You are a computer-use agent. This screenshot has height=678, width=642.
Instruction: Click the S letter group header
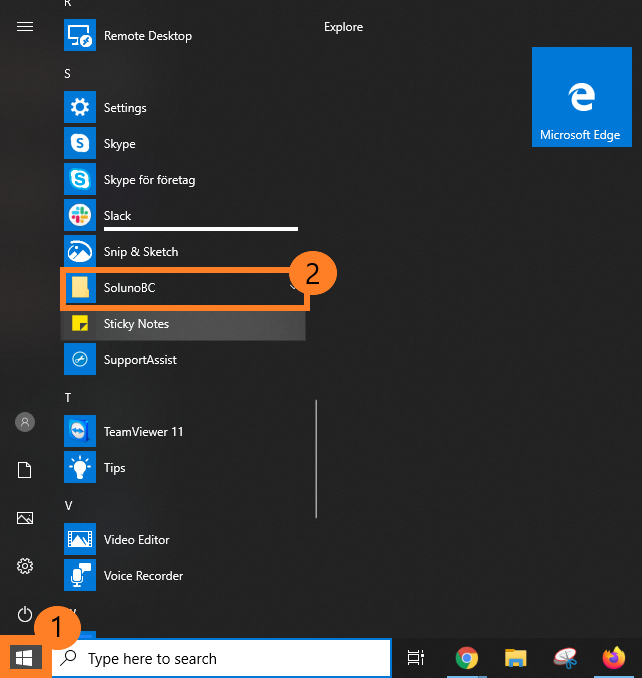pos(67,74)
